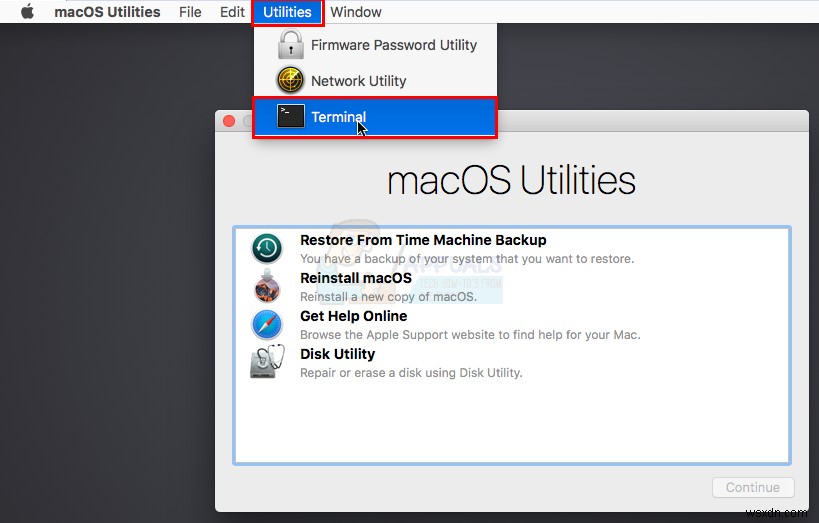
Task: Choose Firmware Password Utility menu entry
Action: click(x=376, y=45)
